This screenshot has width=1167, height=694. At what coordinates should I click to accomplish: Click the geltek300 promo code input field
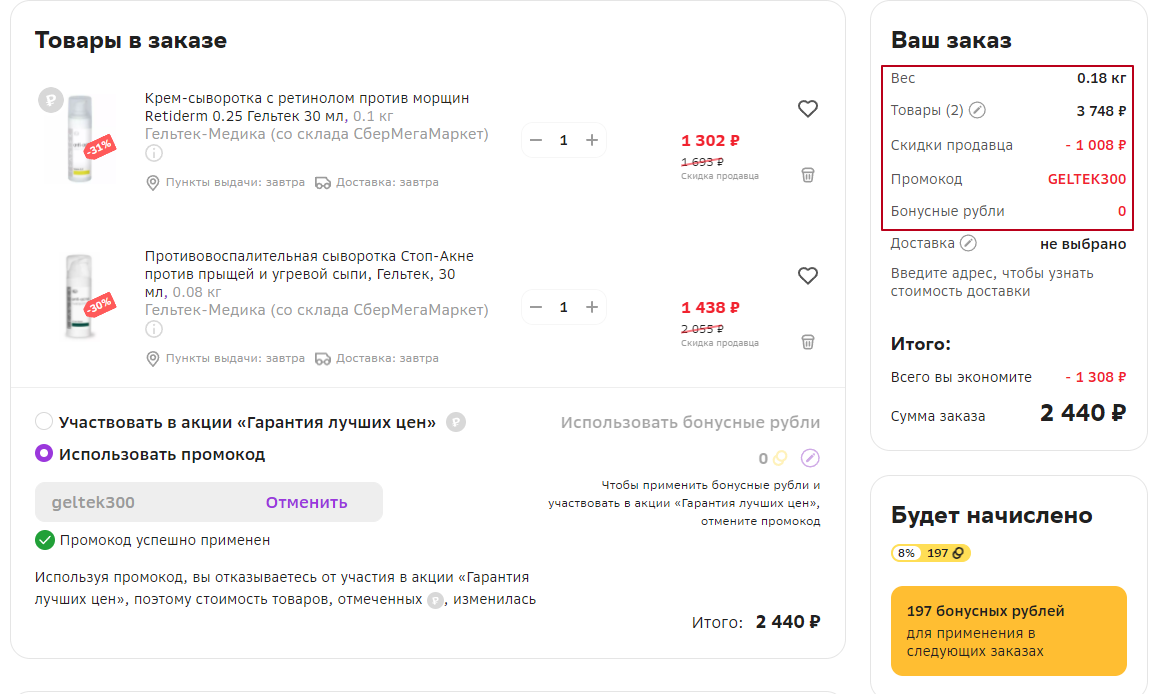tap(140, 503)
